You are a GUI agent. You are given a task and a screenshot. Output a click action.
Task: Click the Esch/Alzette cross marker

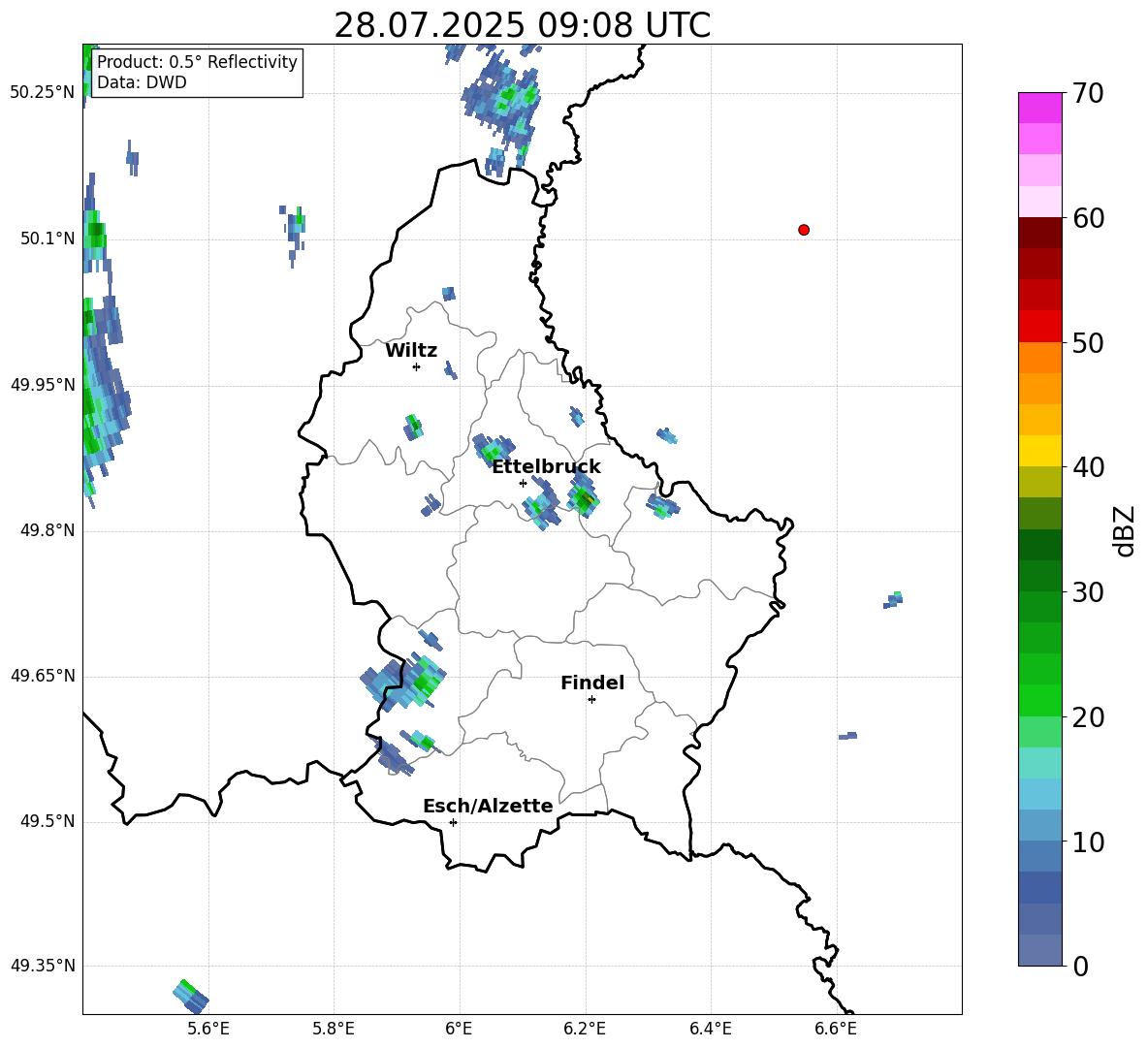click(x=453, y=822)
